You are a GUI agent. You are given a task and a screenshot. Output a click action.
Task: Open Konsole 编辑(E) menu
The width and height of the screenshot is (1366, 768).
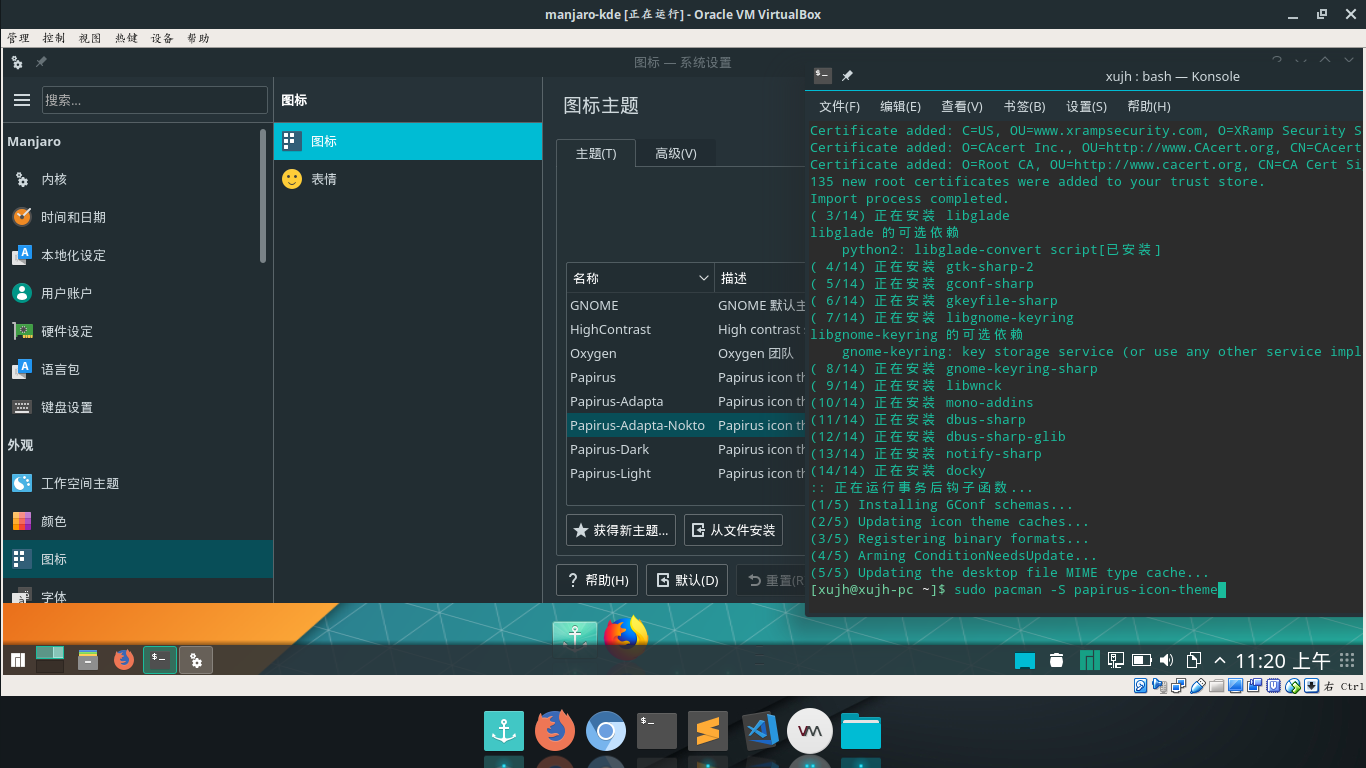[900, 107]
